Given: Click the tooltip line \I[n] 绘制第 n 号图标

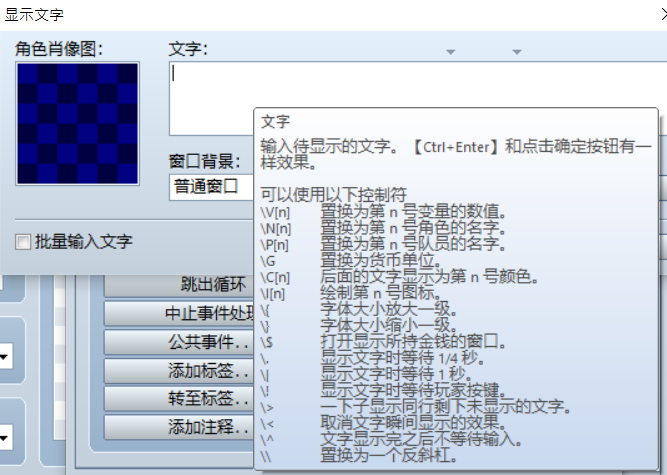Looking at the screenshot, I should coord(351,293).
